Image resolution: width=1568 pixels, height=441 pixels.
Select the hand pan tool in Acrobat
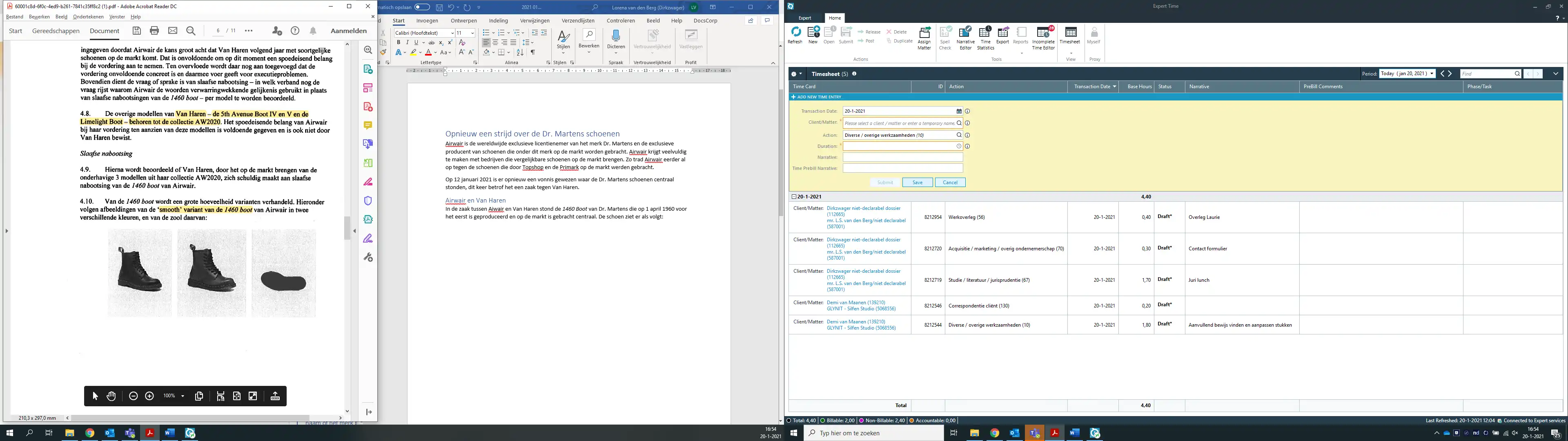click(111, 396)
